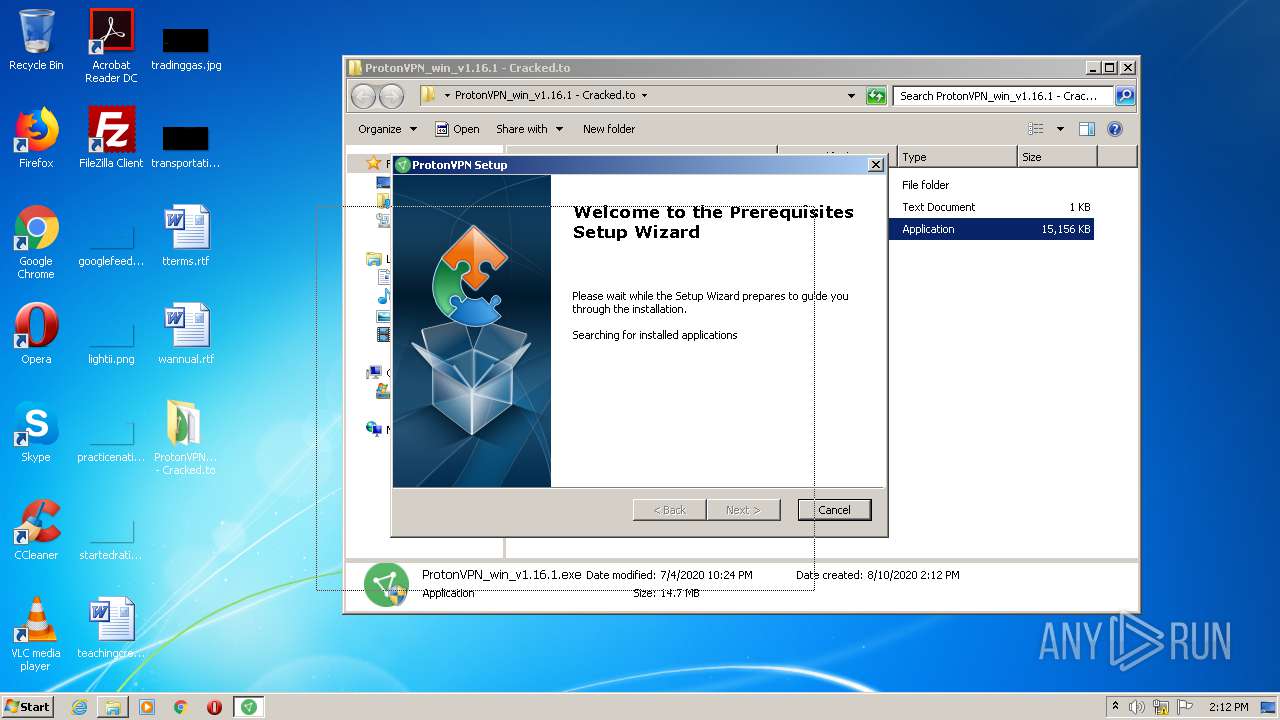Select the tradinggas.jpg desktop file

pos(186,48)
